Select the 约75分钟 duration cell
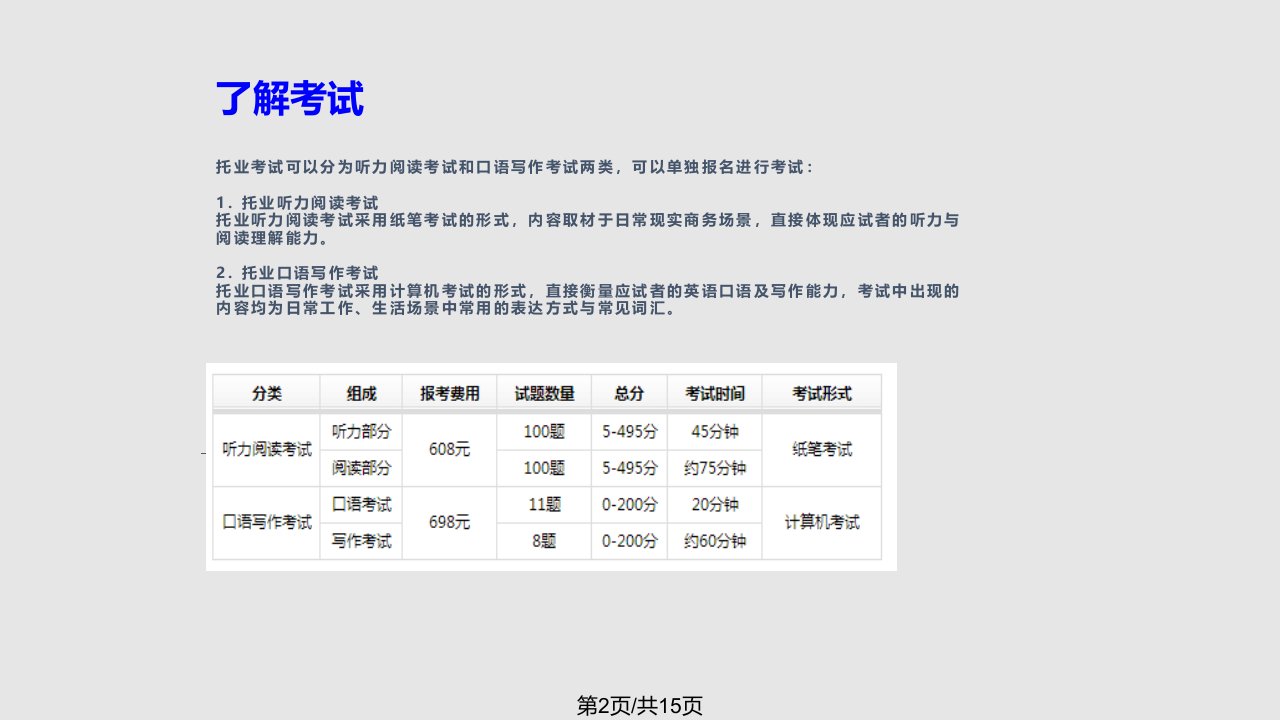The height and width of the screenshot is (720, 1280). pos(714,468)
